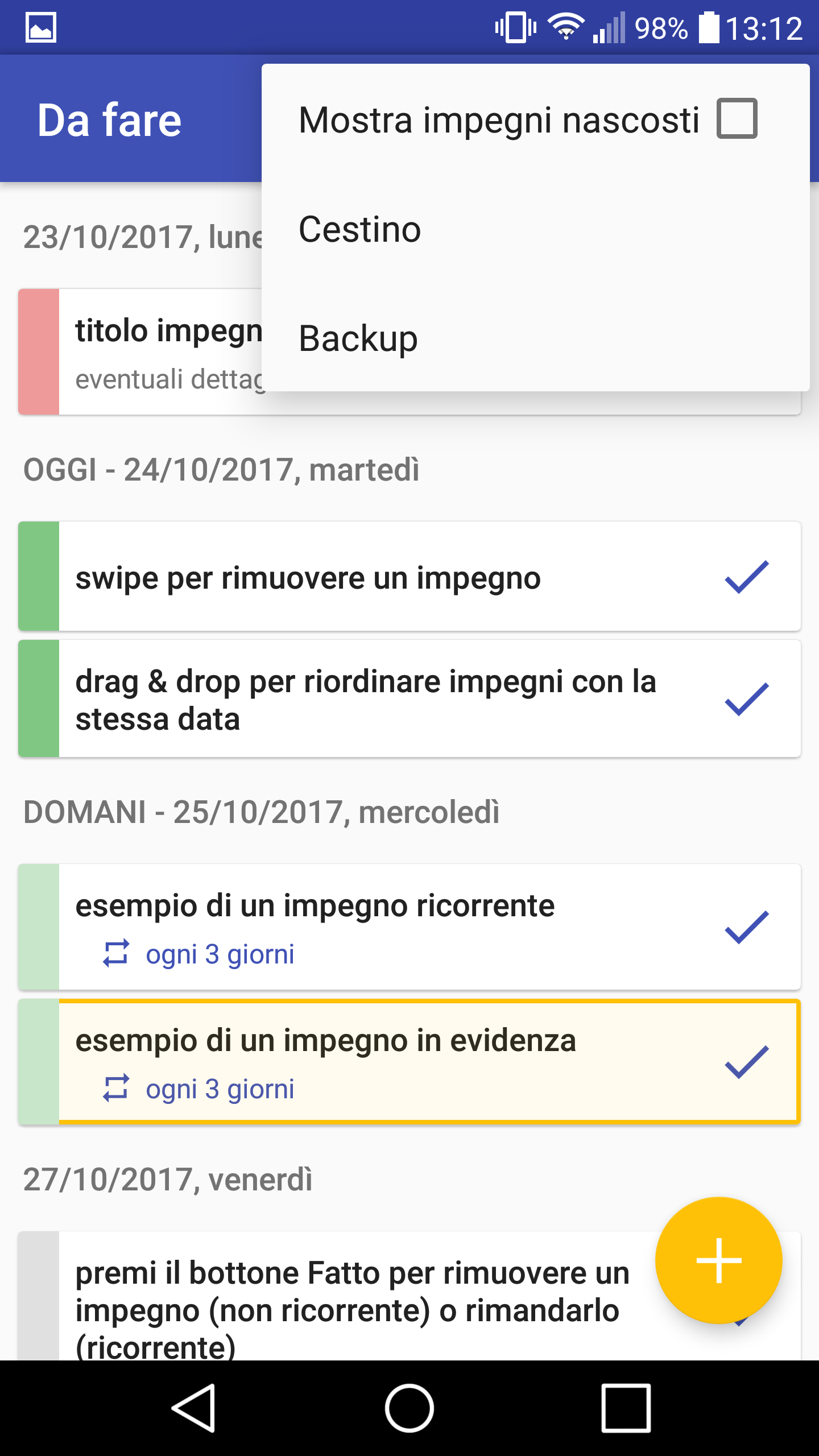Tap 'ogni 3 giorni' on recurring task
Image resolution: width=819 pixels, height=1456 pixels.
(220, 954)
